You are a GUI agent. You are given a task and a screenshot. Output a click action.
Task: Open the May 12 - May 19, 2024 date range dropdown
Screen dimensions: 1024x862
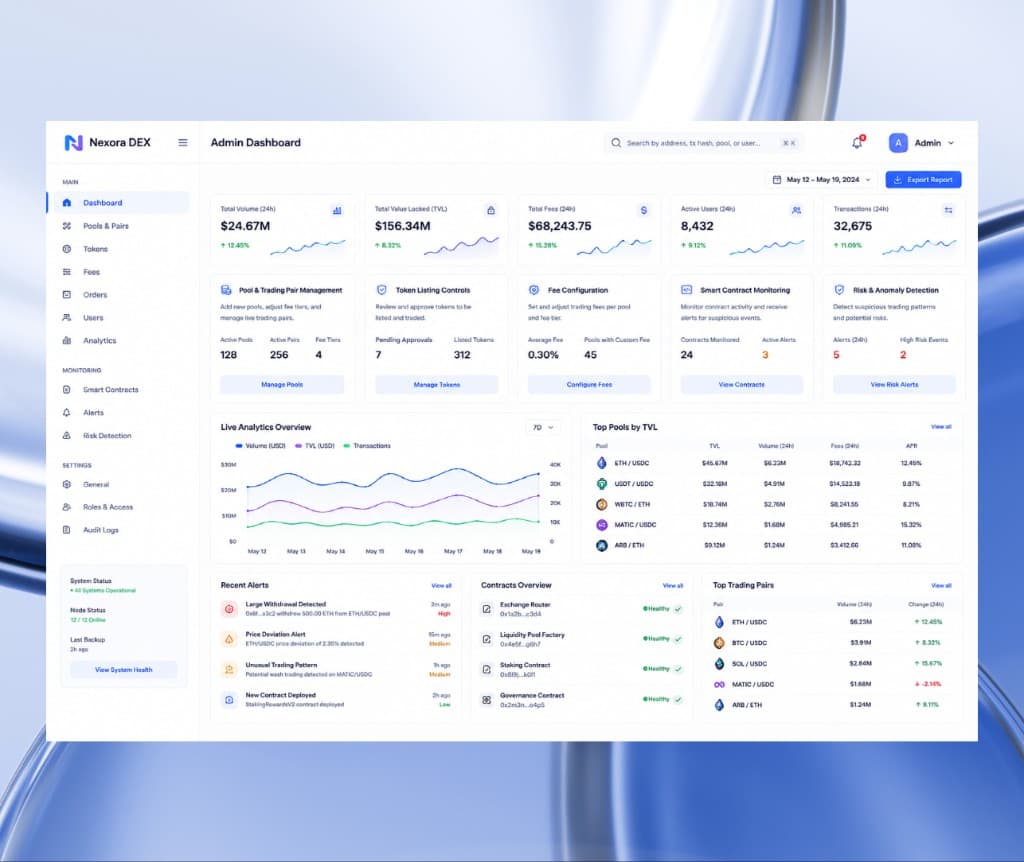coord(822,180)
